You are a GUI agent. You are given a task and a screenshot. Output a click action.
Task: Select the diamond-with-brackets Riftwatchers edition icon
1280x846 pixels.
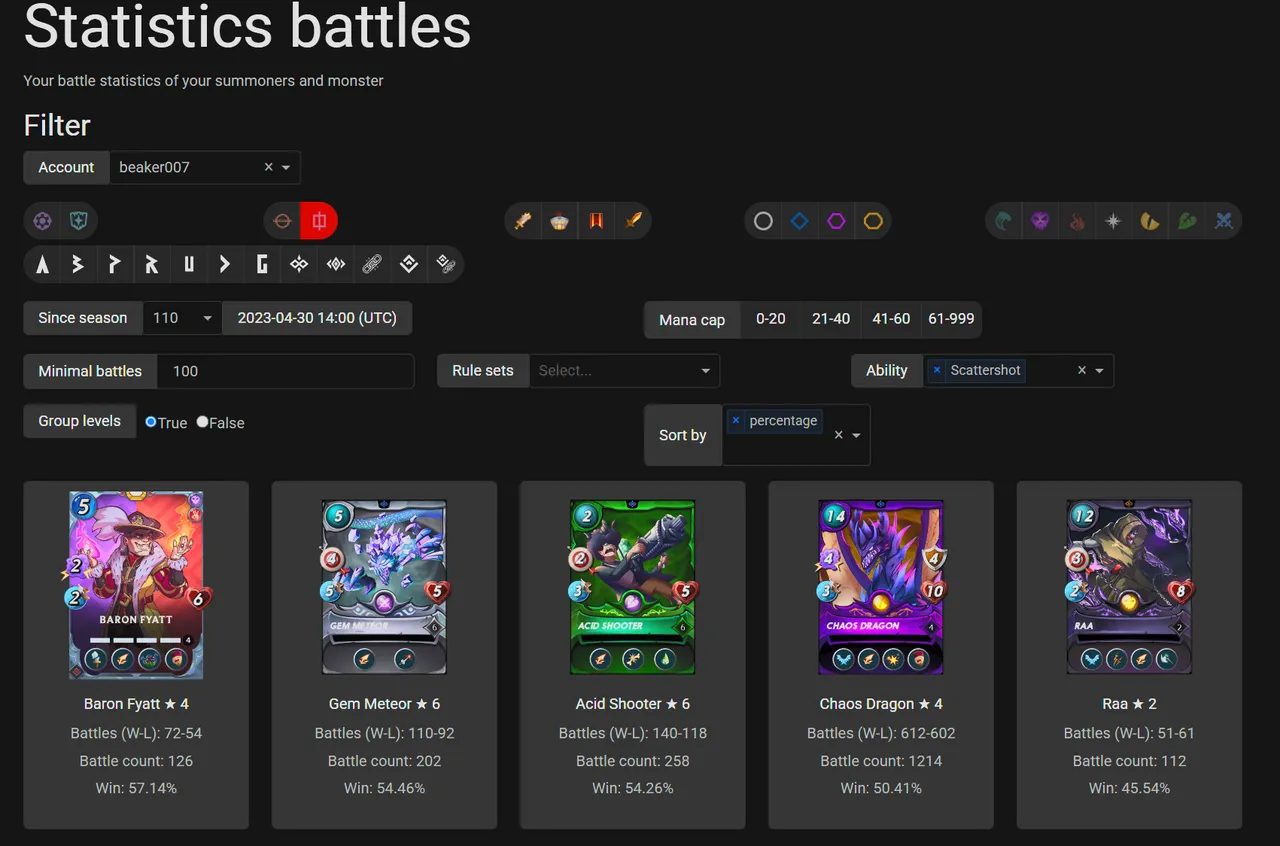pos(335,264)
